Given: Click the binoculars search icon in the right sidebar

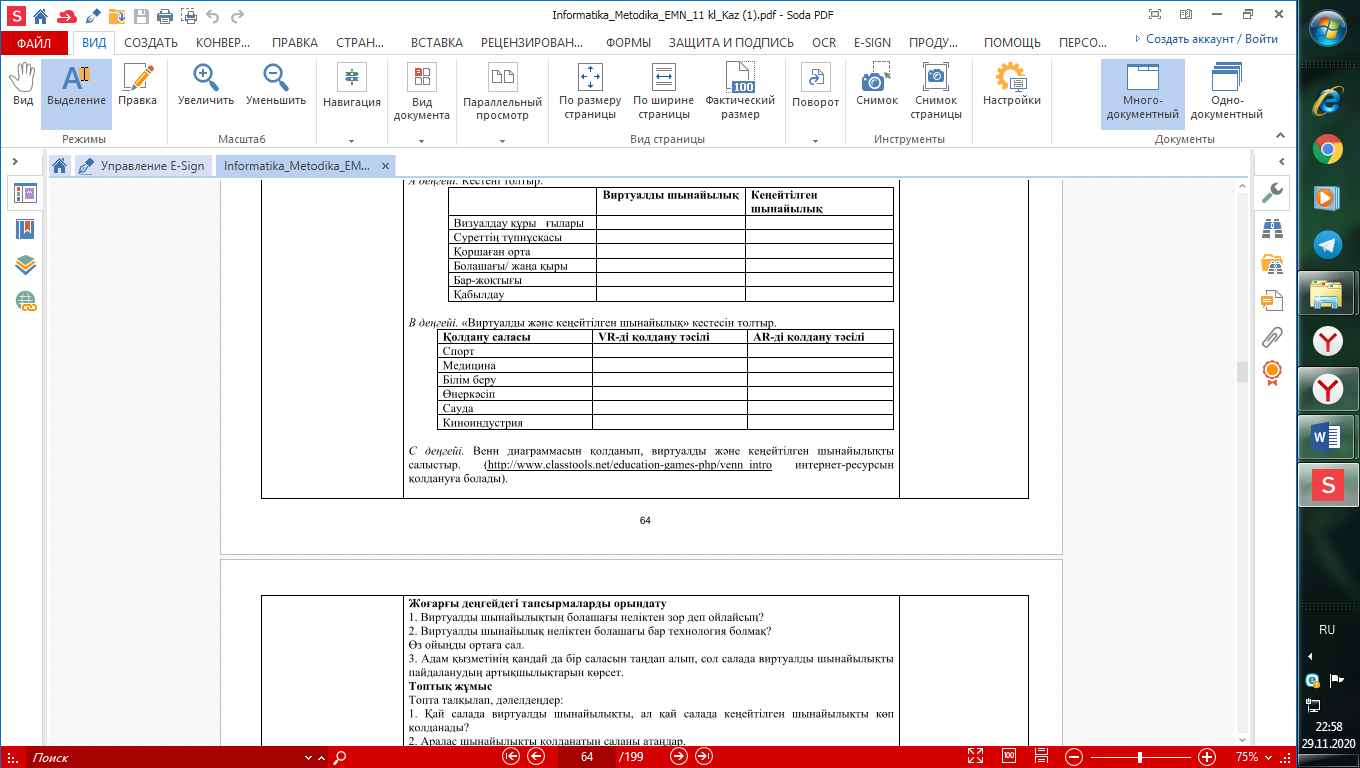Looking at the screenshot, I should (x=1272, y=229).
